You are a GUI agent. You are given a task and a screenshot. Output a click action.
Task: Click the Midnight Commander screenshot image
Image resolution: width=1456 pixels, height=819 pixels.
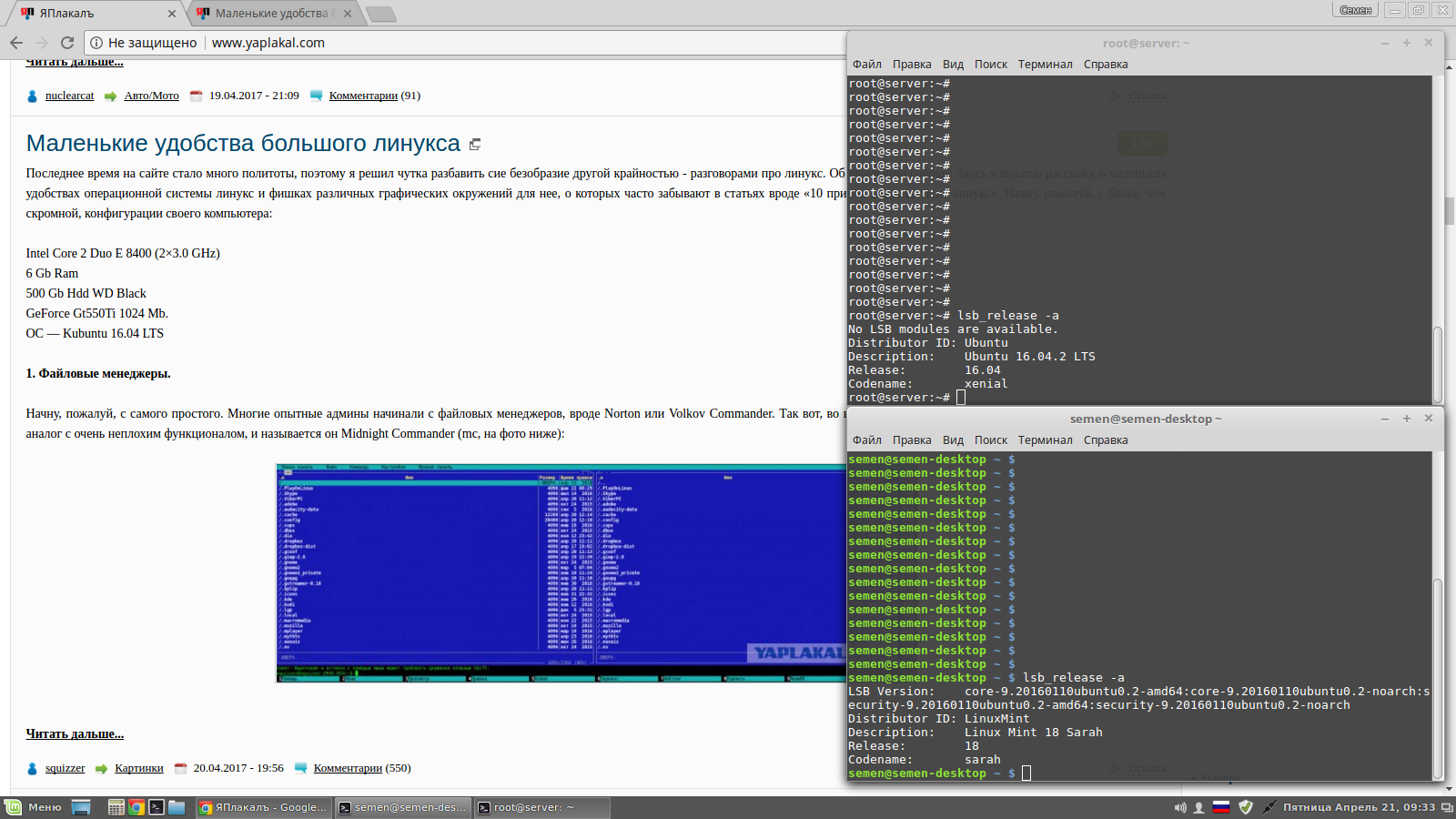561,573
